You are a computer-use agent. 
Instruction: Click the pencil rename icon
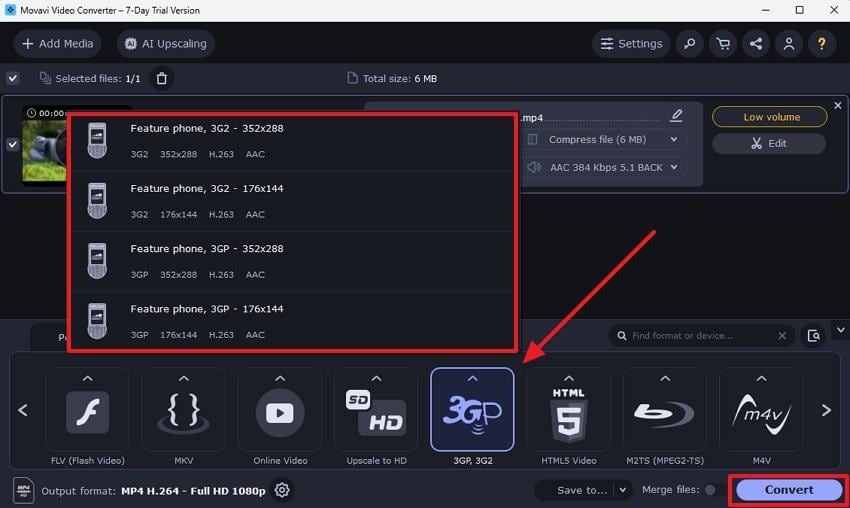click(676, 115)
